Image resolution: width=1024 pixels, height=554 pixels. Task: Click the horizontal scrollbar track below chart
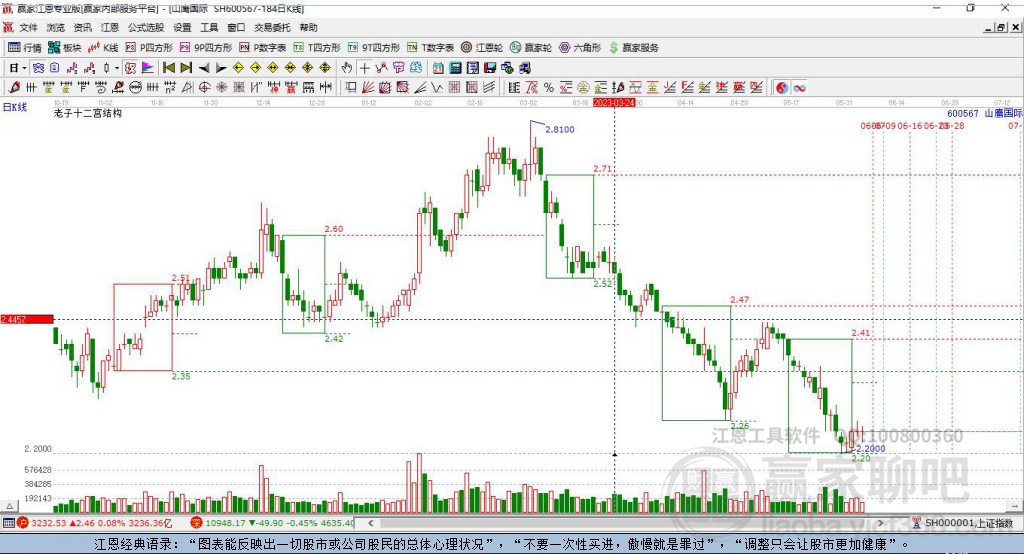625,523
